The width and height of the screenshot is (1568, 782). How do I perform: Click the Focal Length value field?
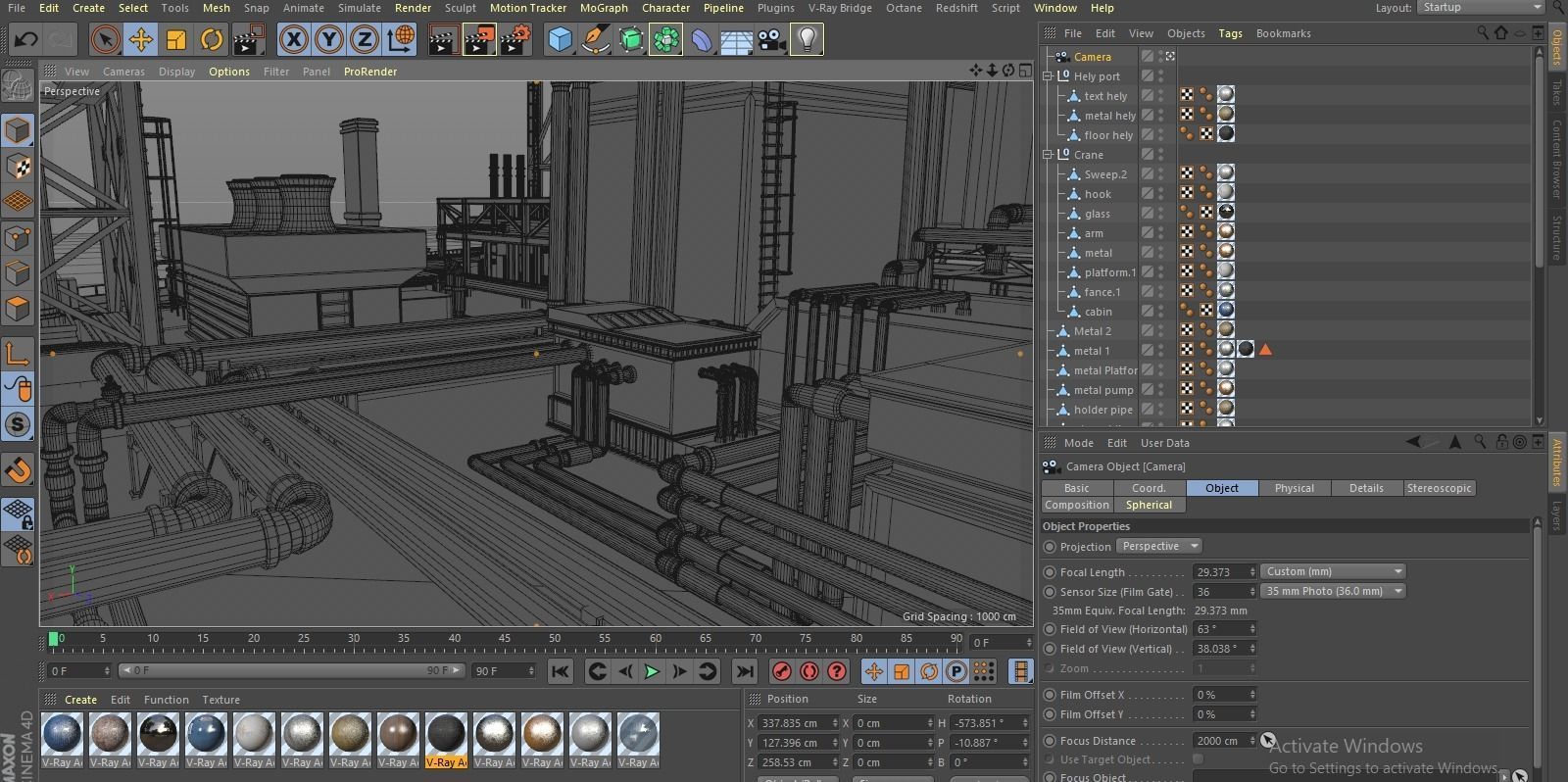click(x=1218, y=572)
